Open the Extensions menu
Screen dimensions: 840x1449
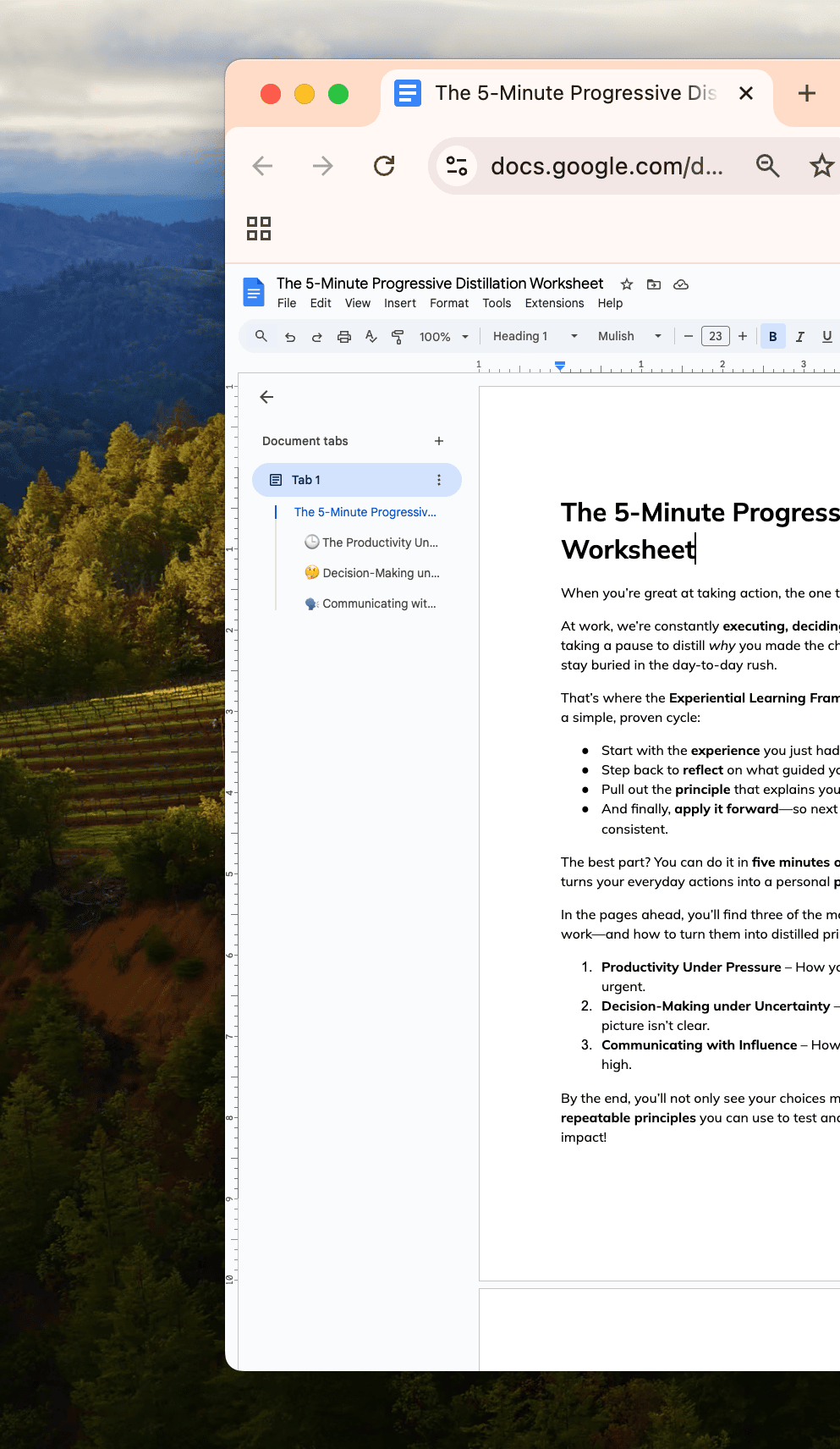(x=554, y=303)
